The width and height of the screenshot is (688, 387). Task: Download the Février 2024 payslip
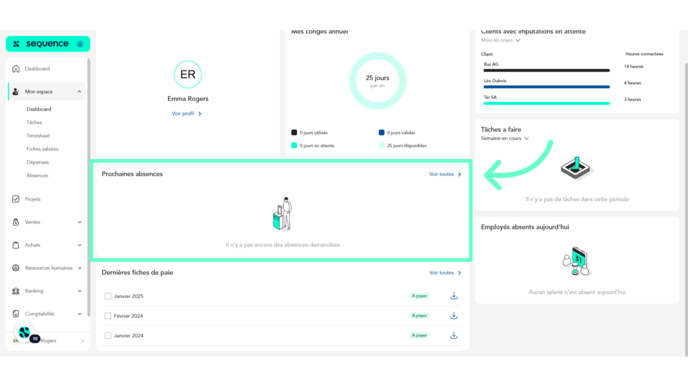[x=454, y=316]
